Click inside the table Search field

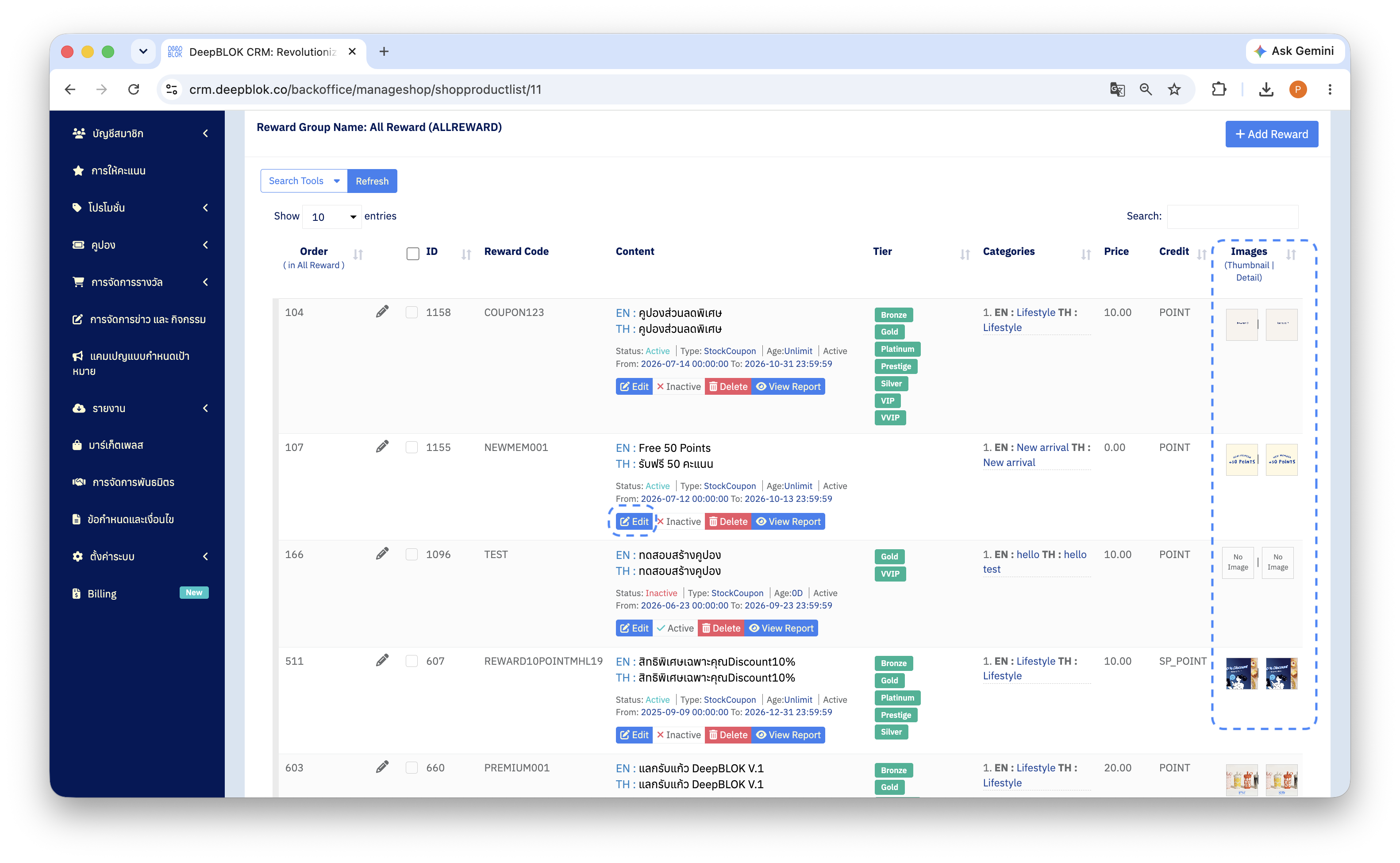pos(1232,216)
